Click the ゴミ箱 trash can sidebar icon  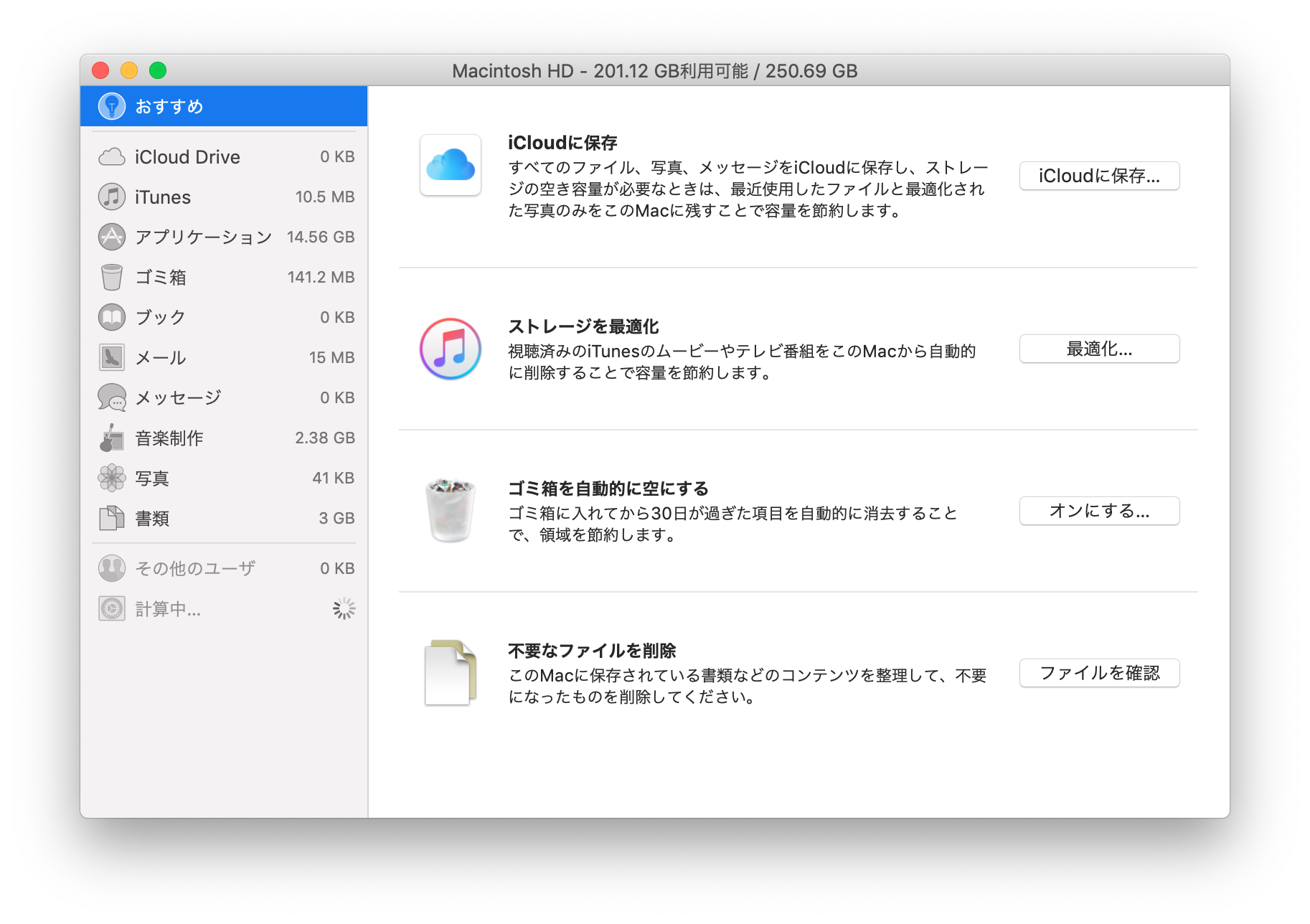[112, 277]
